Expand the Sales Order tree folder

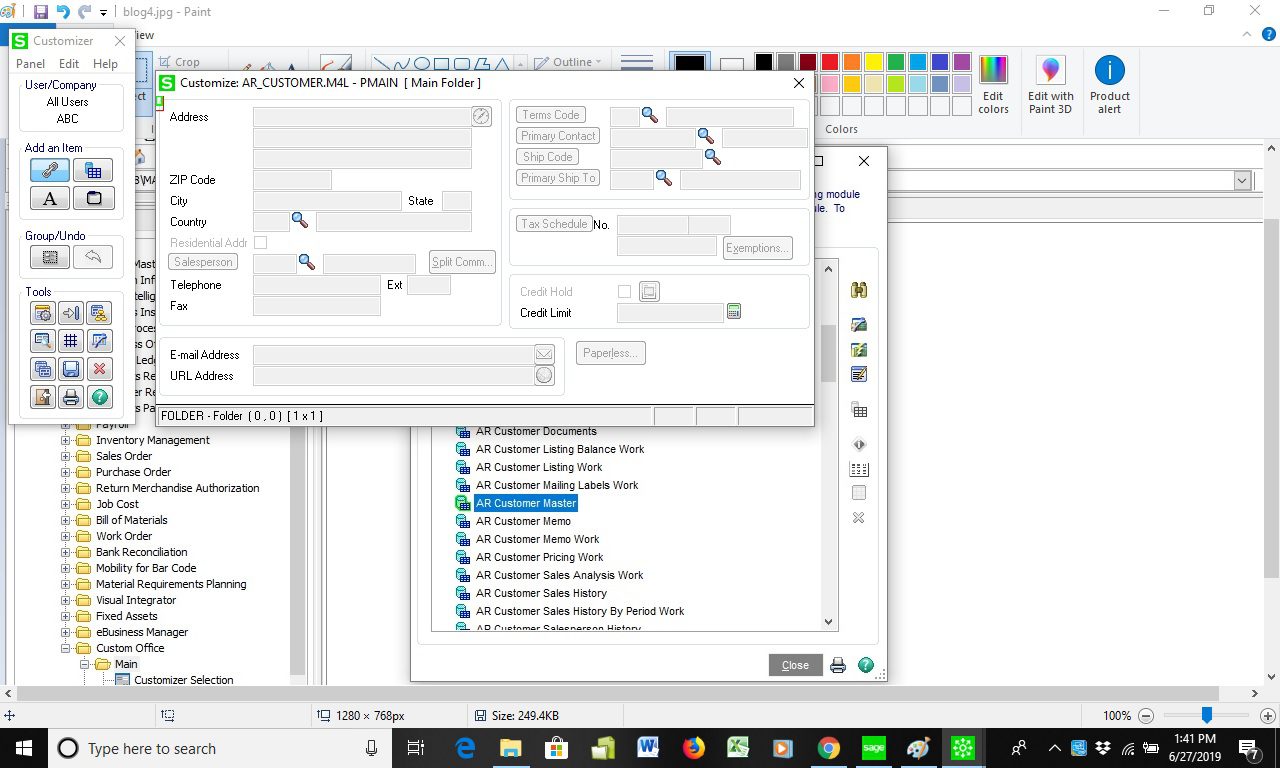pos(66,456)
